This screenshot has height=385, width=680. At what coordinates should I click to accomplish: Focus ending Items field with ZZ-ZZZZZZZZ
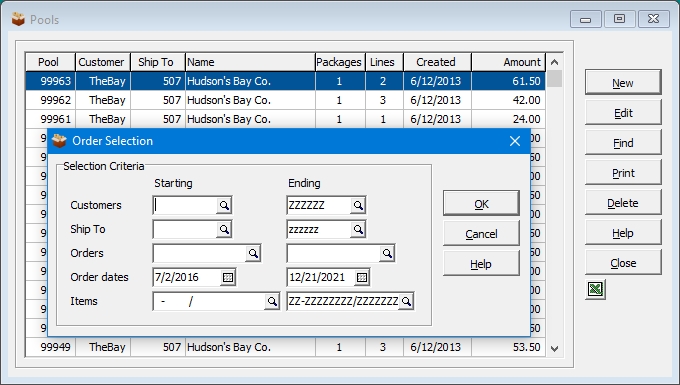click(x=343, y=301)
